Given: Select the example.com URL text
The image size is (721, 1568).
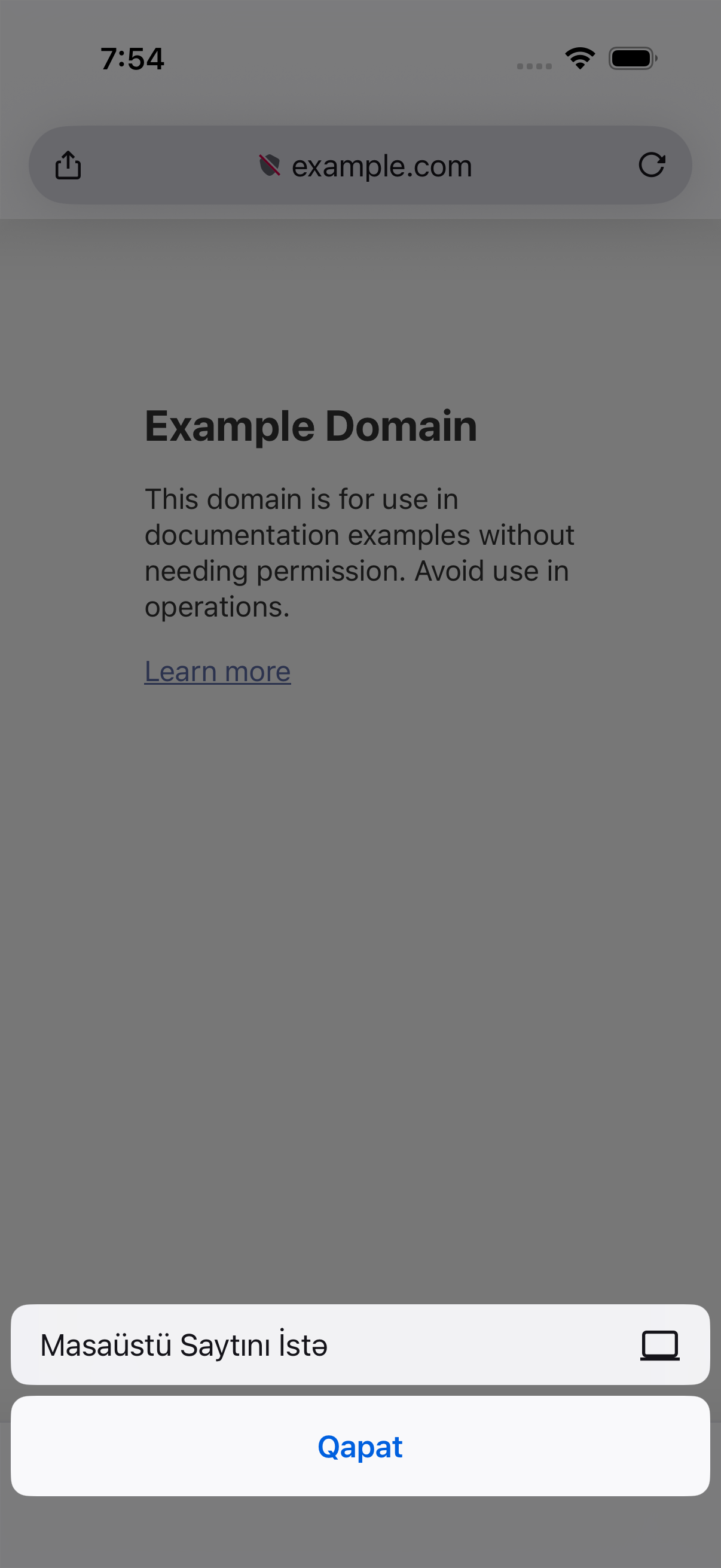Looking at the screenshot, I should pos(381,166).
